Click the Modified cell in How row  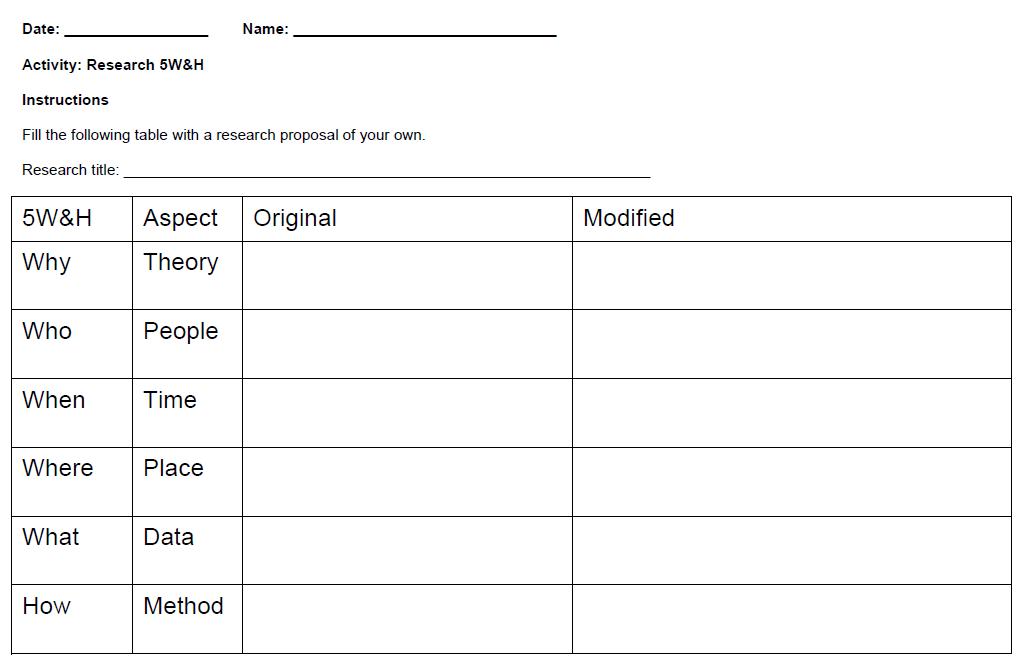(791, 619)
